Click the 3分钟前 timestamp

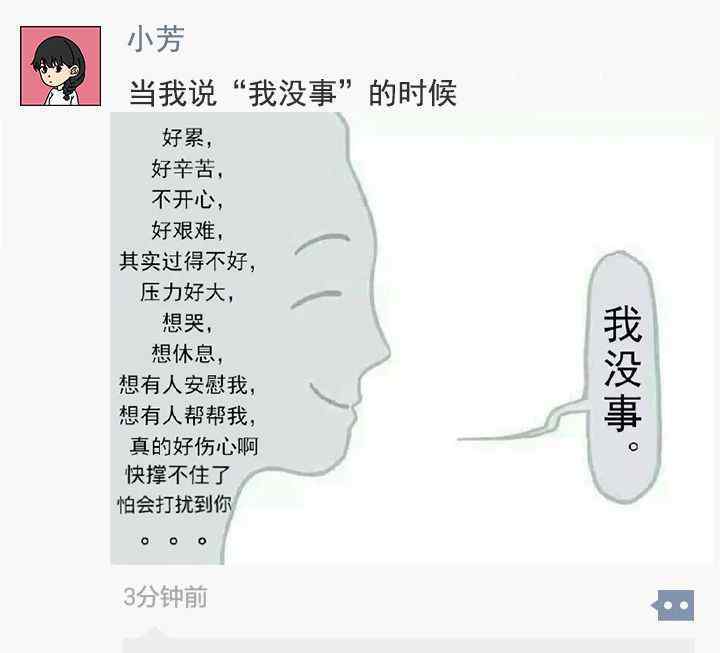pyautogui.click(x=165, y=597)
